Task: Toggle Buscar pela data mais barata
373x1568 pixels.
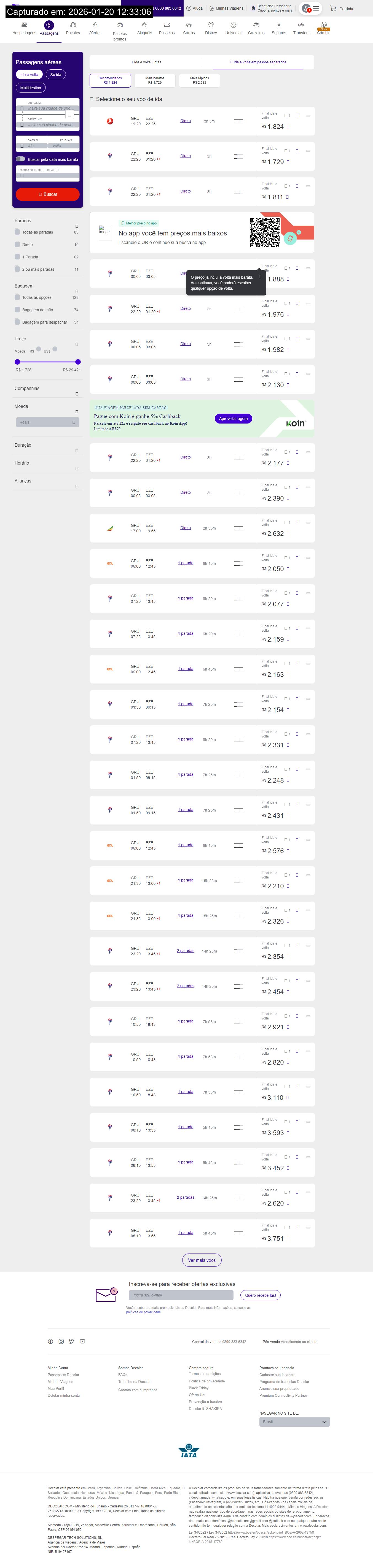Action: coord(21,159)
